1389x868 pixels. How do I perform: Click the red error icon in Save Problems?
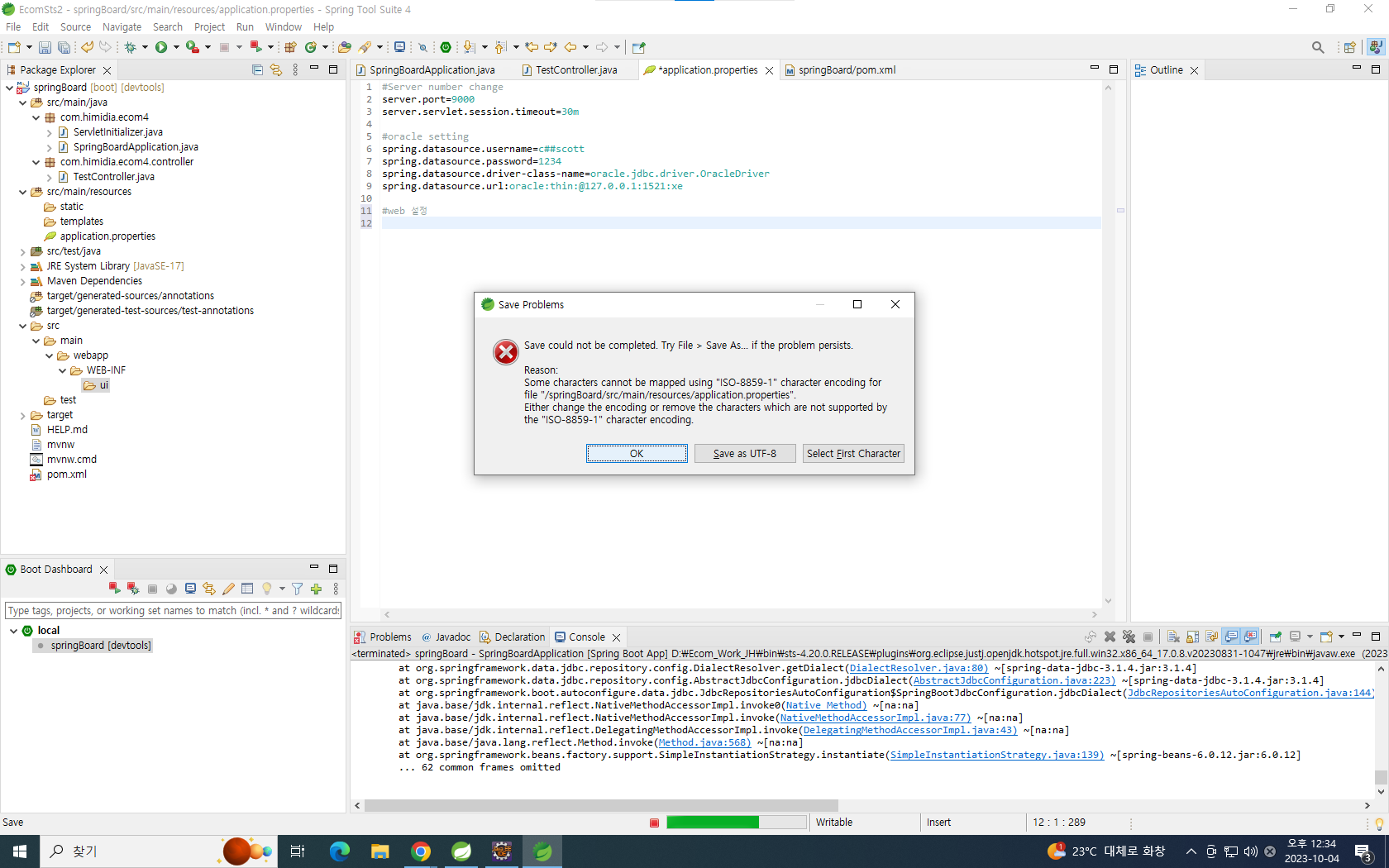tap(506, 352)
